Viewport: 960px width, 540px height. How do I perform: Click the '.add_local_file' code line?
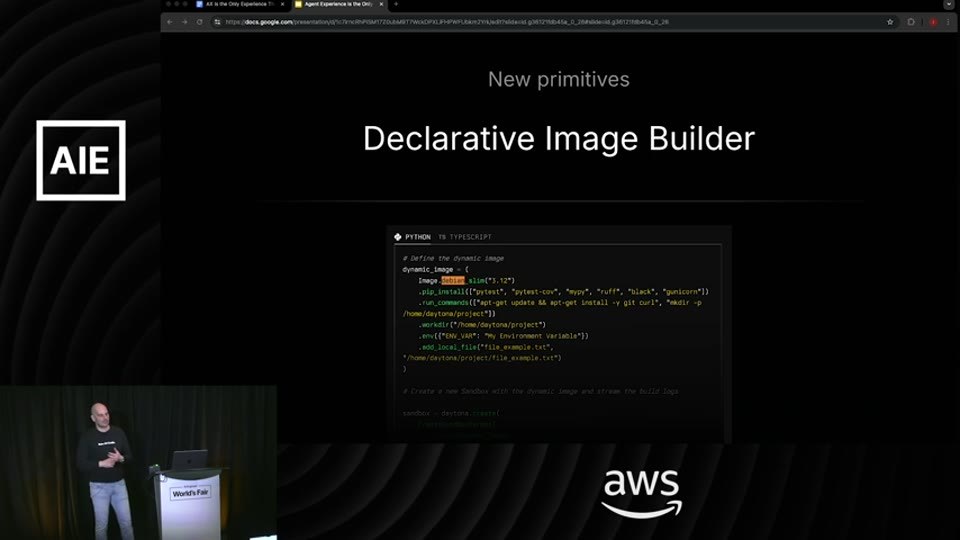pos(486,347)
